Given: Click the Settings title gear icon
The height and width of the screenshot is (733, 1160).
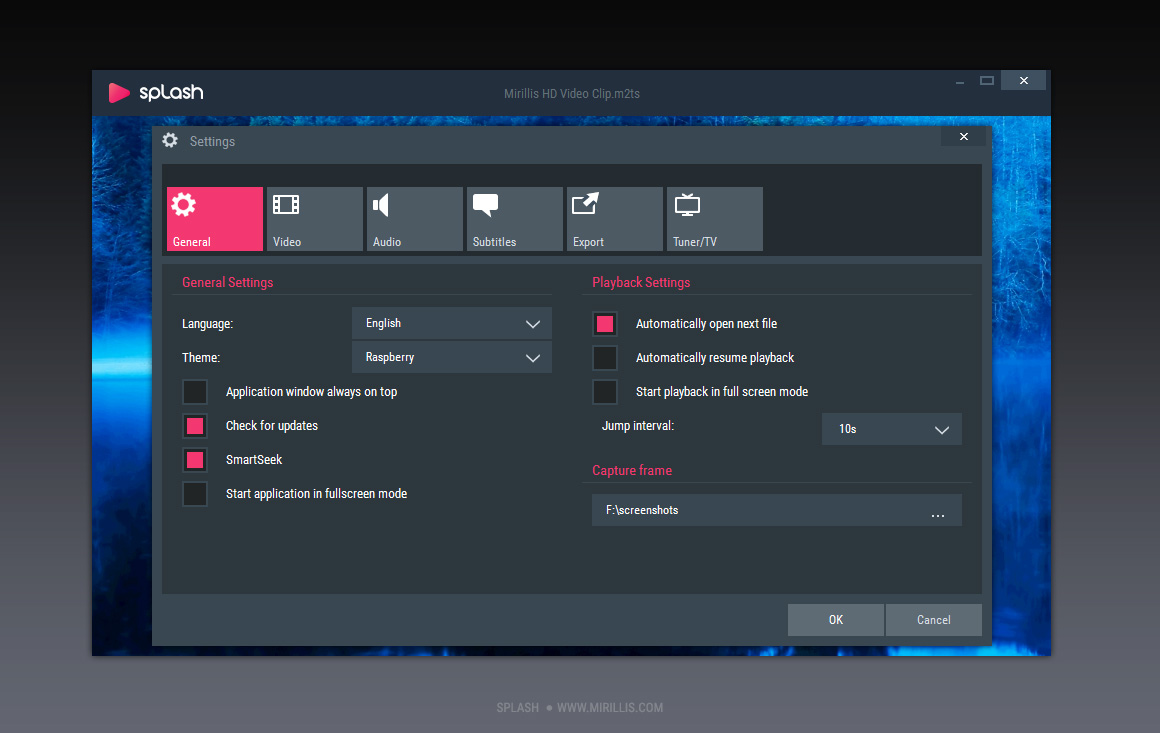Looking at the screenshot, I should 170,141.
